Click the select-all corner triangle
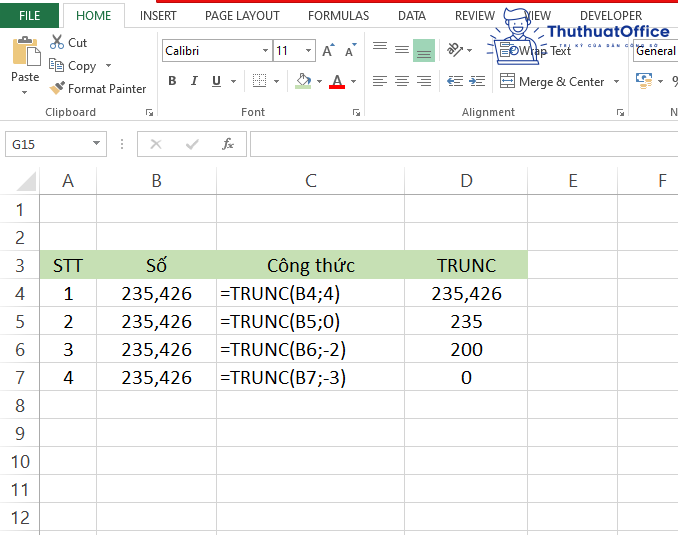The image size is (678, 535). 26,181
